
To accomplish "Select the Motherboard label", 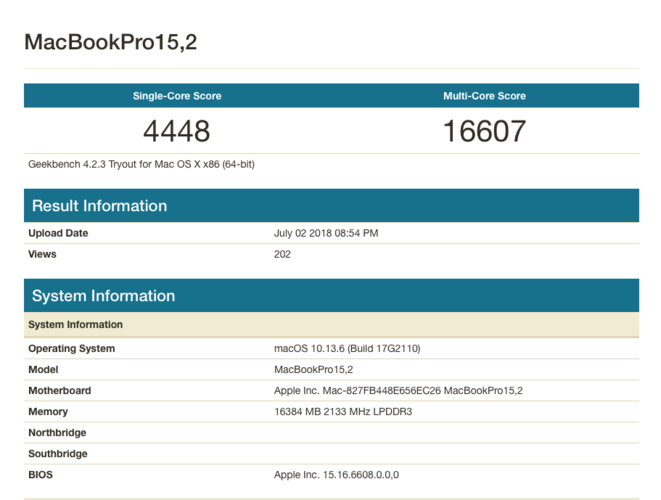I will 59,391.
